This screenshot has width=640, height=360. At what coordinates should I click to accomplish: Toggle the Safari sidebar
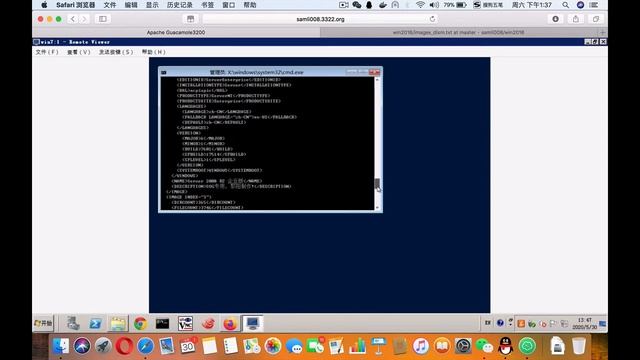tap(102, 19)
